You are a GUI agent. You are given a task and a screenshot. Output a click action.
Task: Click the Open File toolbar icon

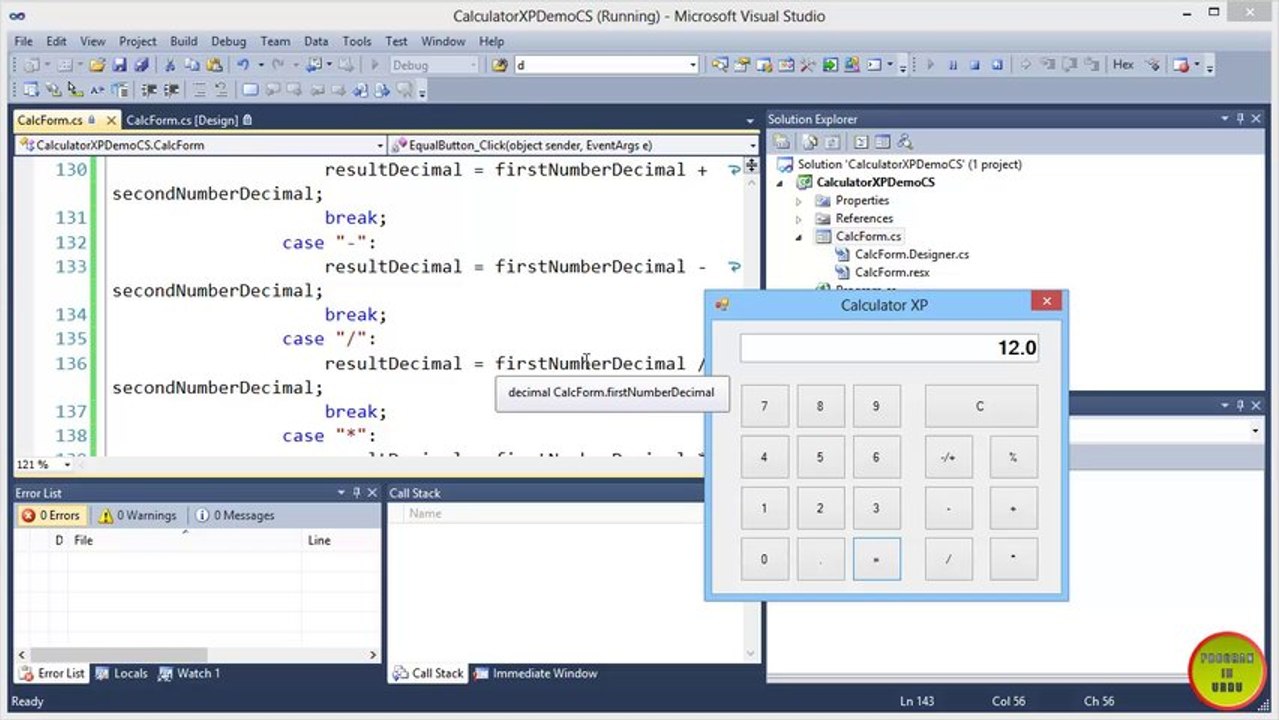(x=97, y=65)
